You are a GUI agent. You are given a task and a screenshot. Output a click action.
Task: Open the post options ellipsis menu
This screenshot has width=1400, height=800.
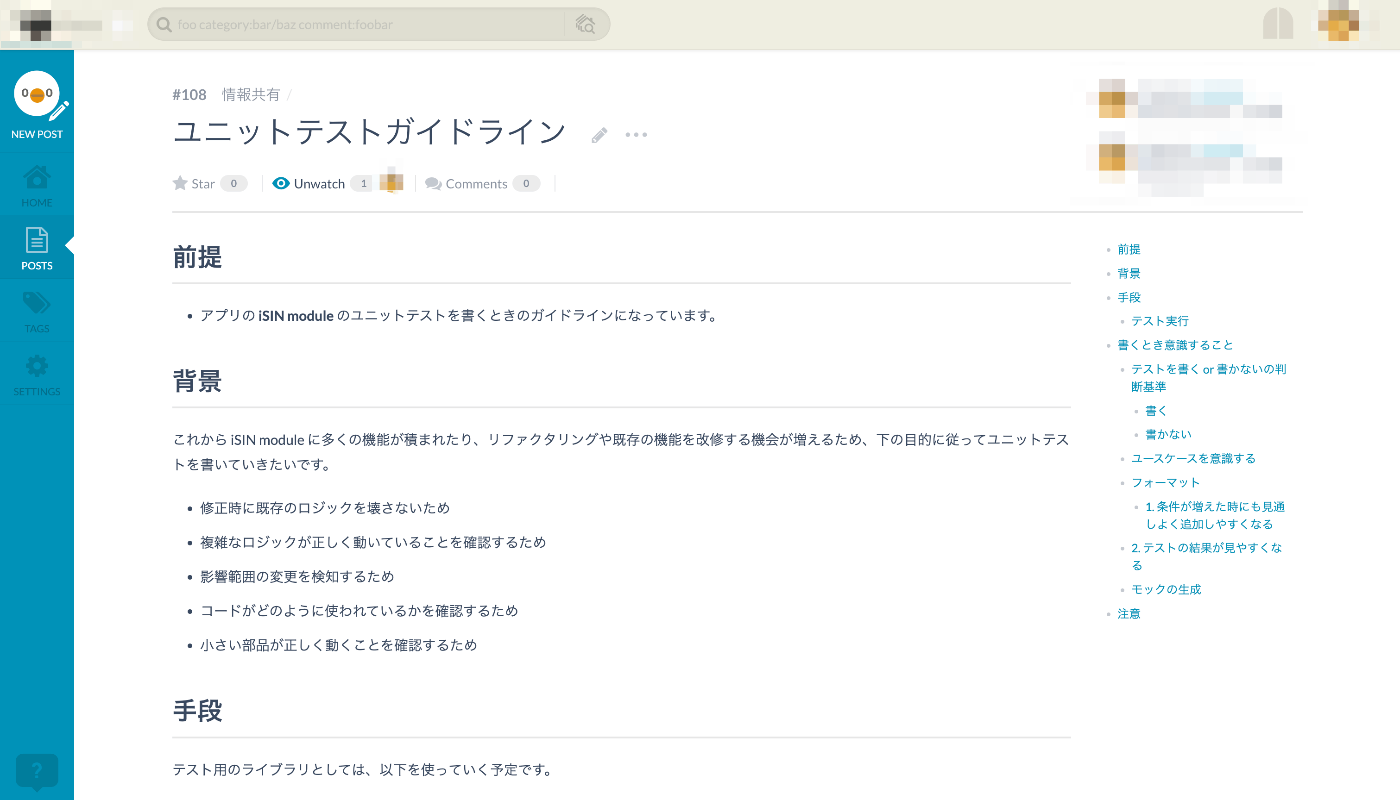coord(636,134)
